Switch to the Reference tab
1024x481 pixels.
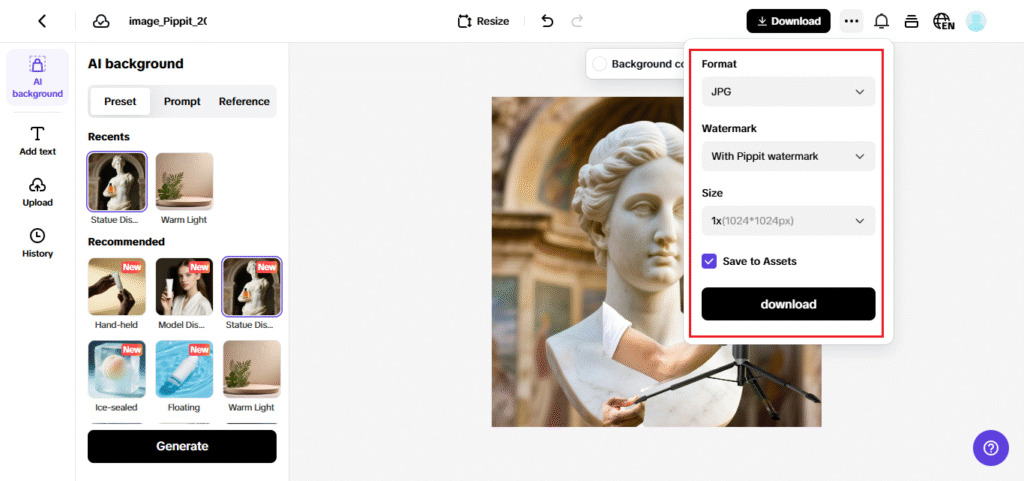tap(244, 101)
